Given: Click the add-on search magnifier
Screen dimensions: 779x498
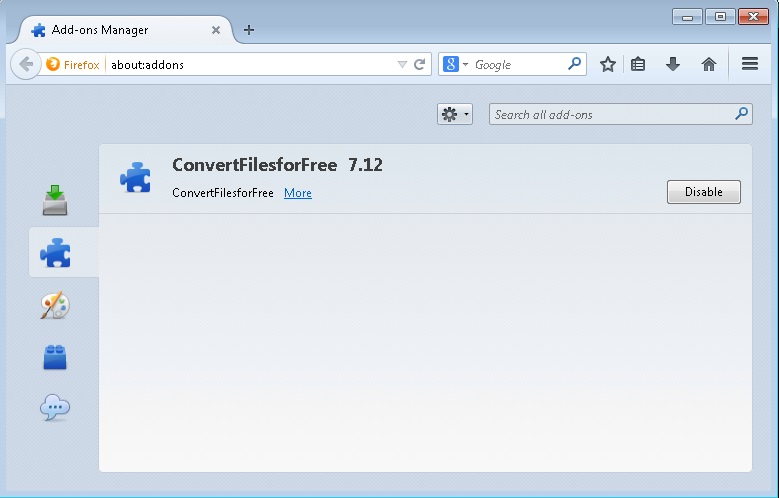Looking at the screenshot, I should pyautogui.click(x=742, y=114).
